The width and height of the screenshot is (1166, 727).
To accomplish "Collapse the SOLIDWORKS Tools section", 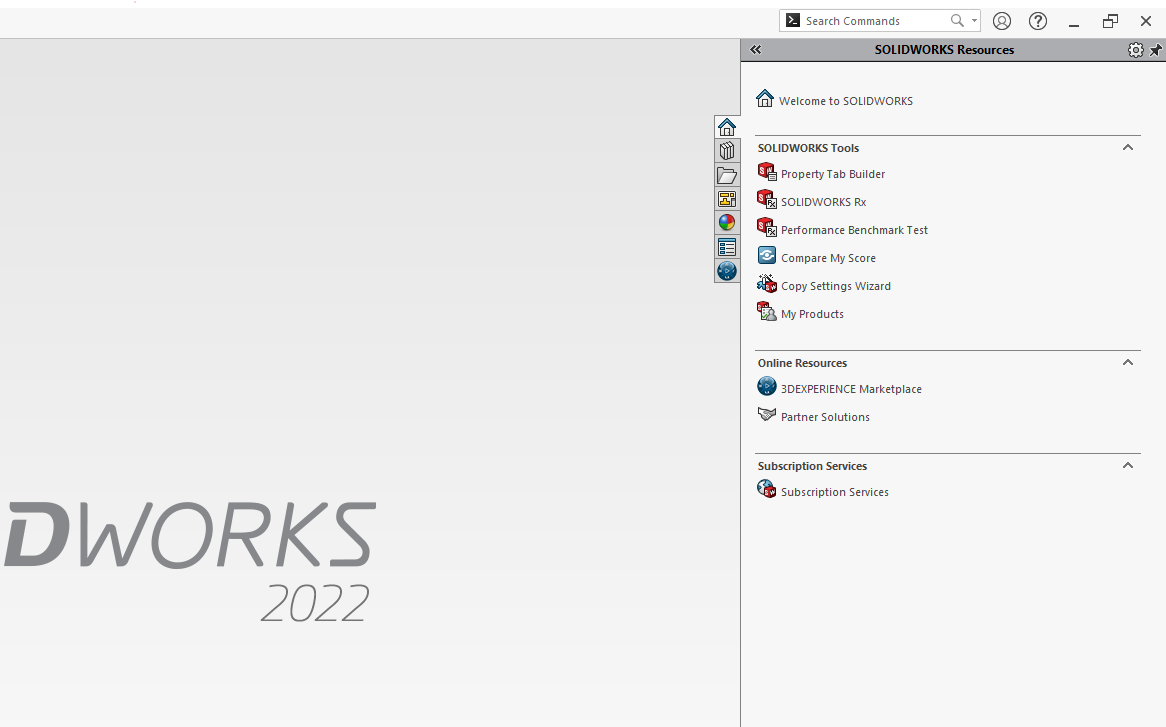I will pos(1127,148).
